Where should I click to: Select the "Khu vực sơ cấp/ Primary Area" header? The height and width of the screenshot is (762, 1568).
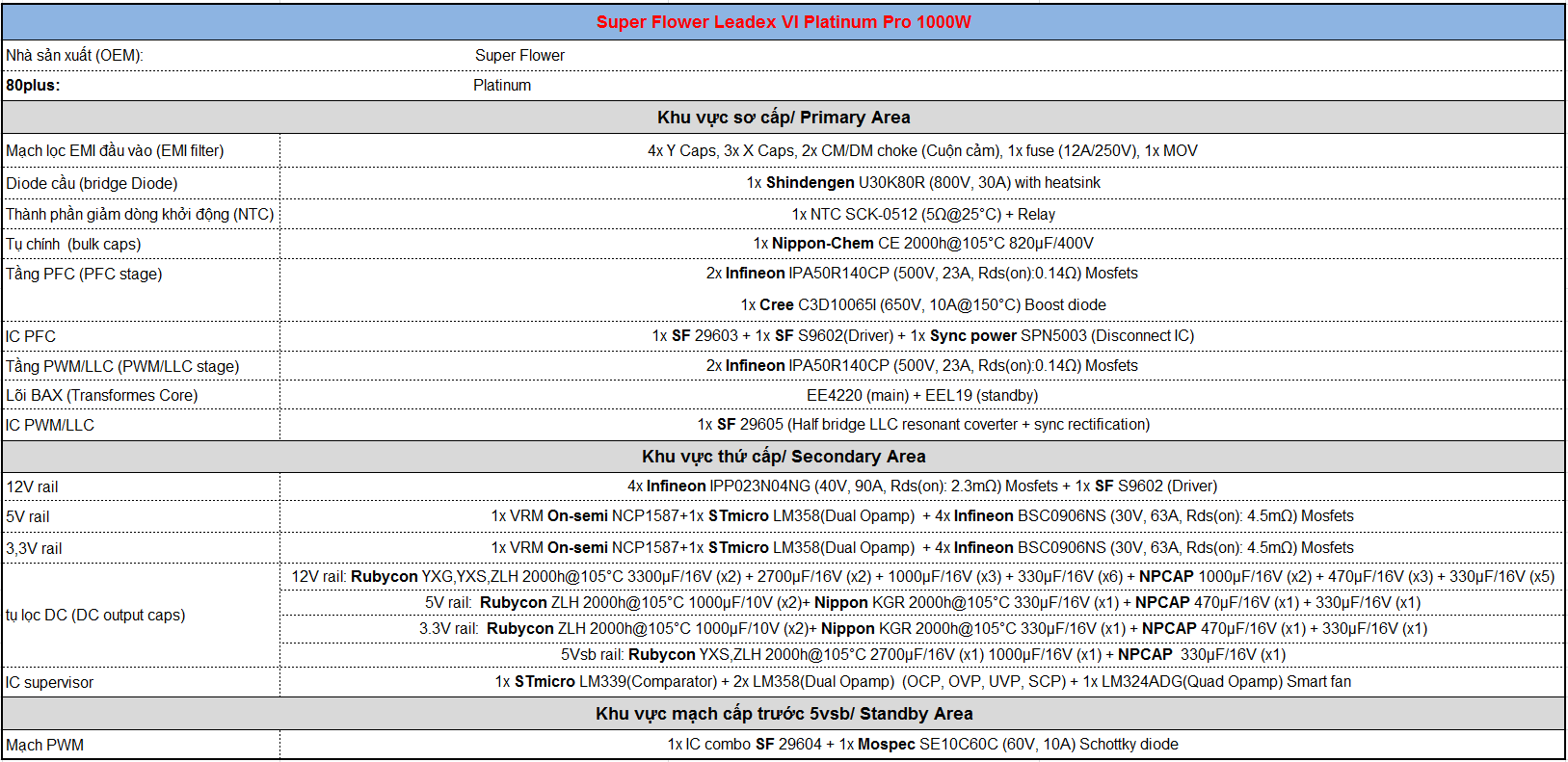[784, 118]
